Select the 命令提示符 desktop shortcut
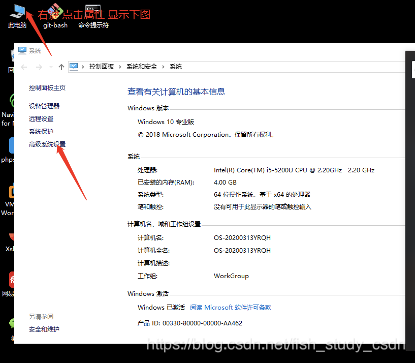The height and width of the screenshot is (363, 415). (x=93, y=15)
